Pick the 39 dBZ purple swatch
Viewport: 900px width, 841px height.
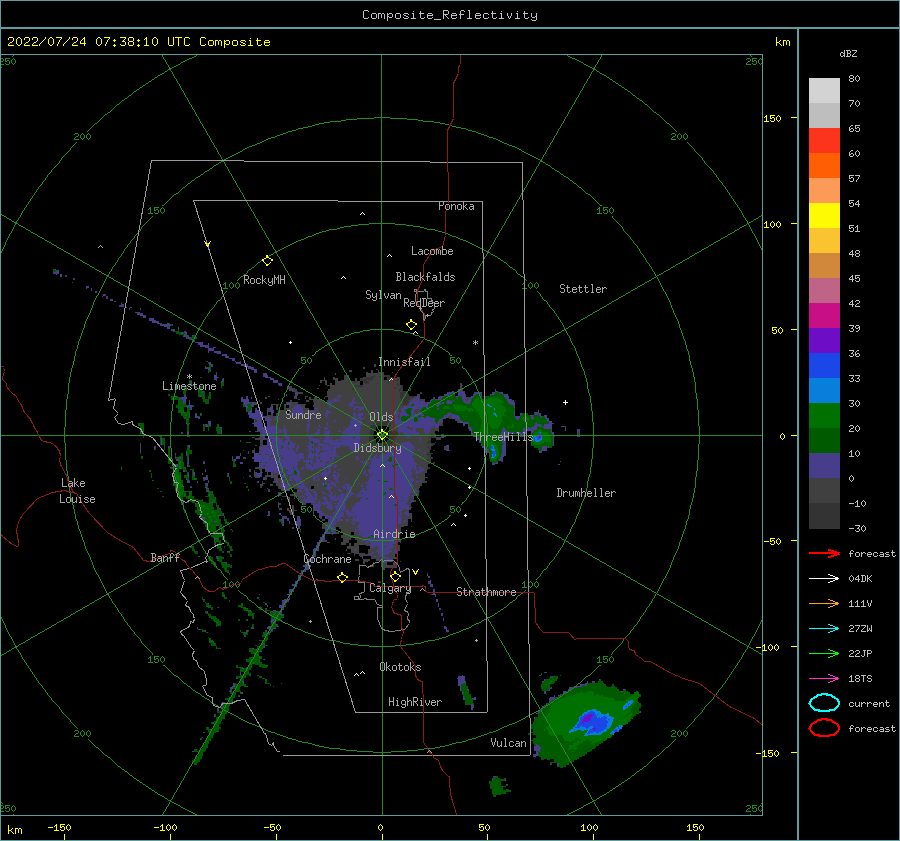tap(824, 340)
